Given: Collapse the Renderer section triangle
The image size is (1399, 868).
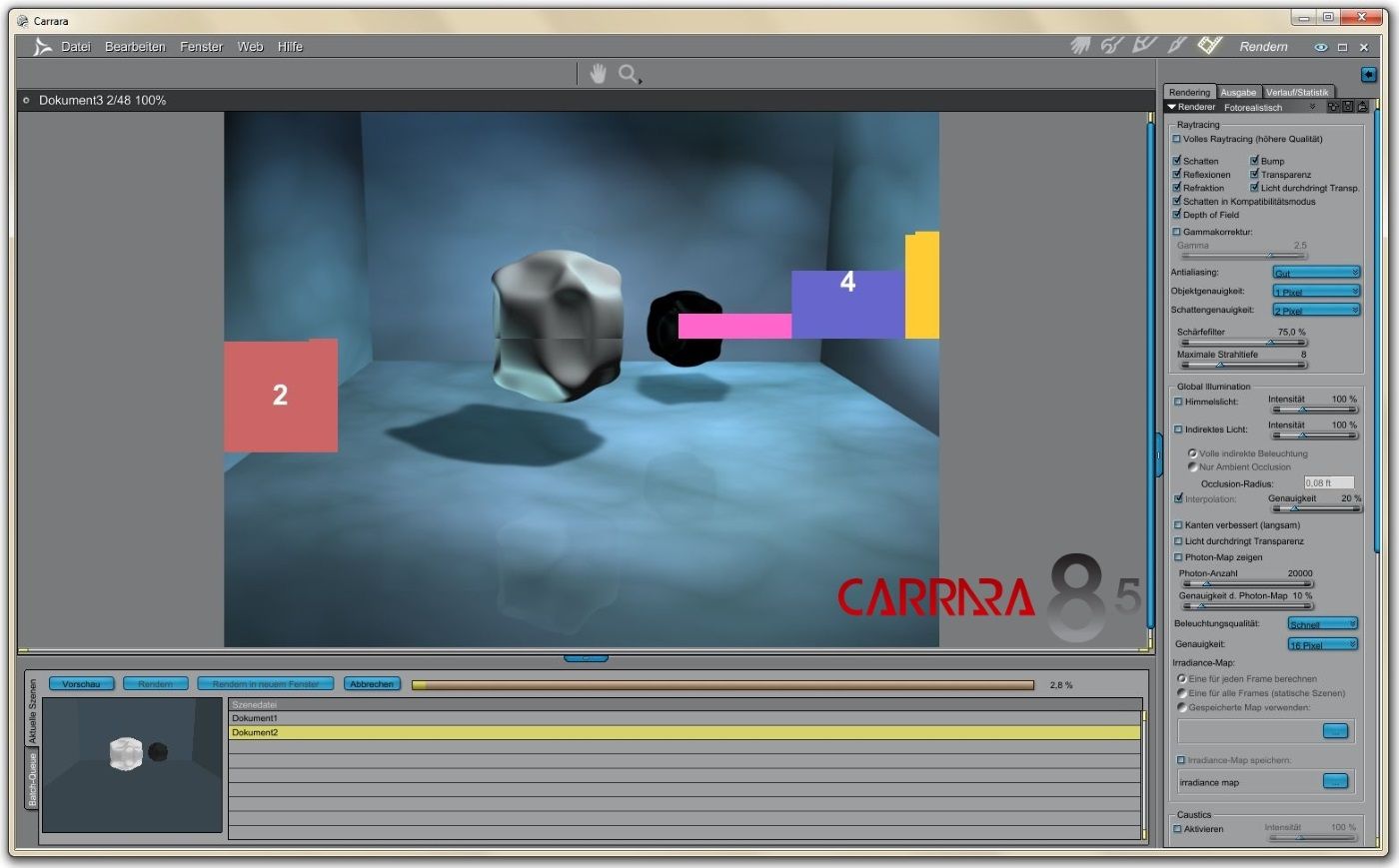Looking at the screenshot, I should point(1171,107).
